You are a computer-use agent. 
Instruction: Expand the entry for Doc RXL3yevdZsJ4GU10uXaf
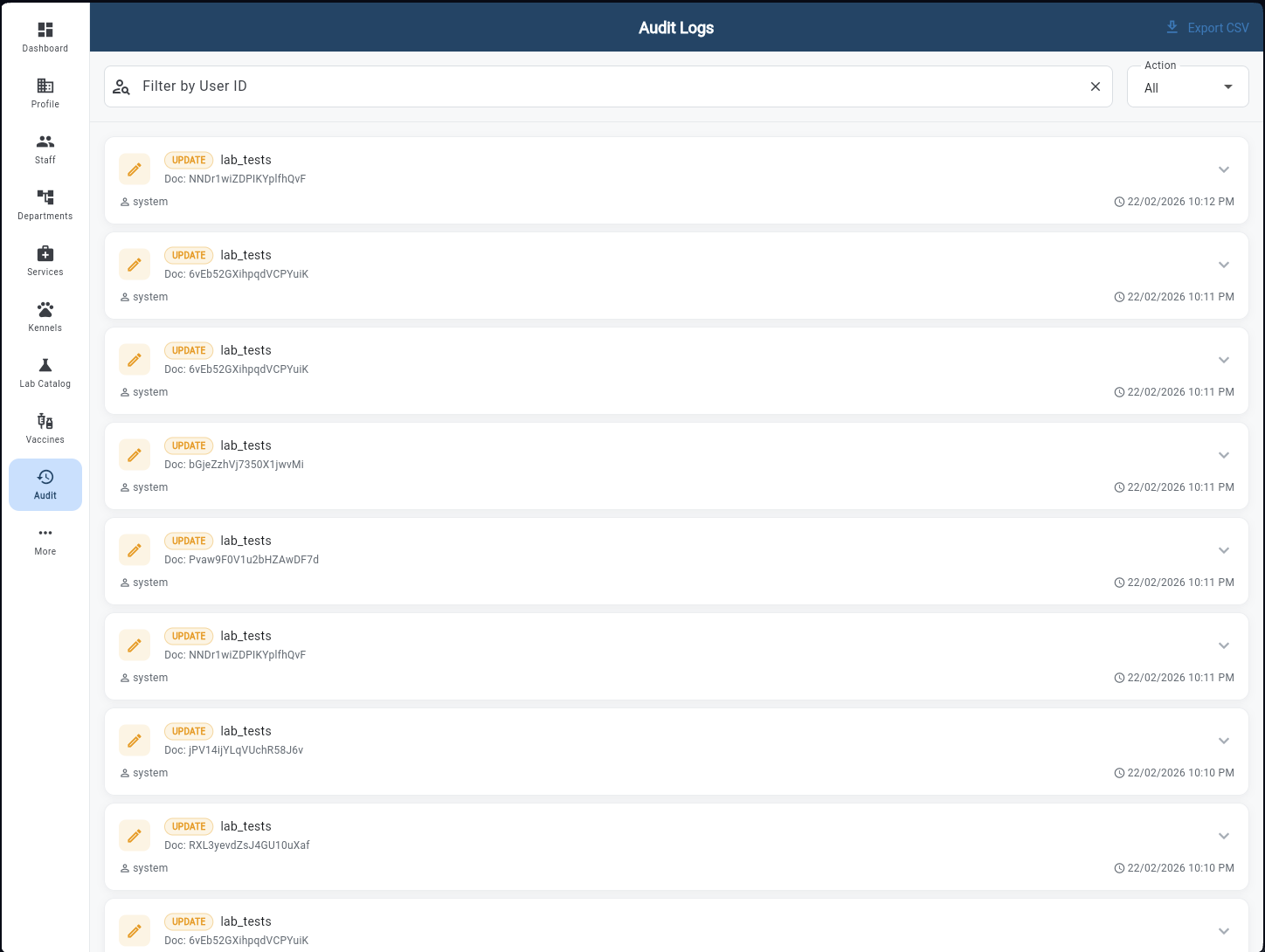pos(1224,836)
